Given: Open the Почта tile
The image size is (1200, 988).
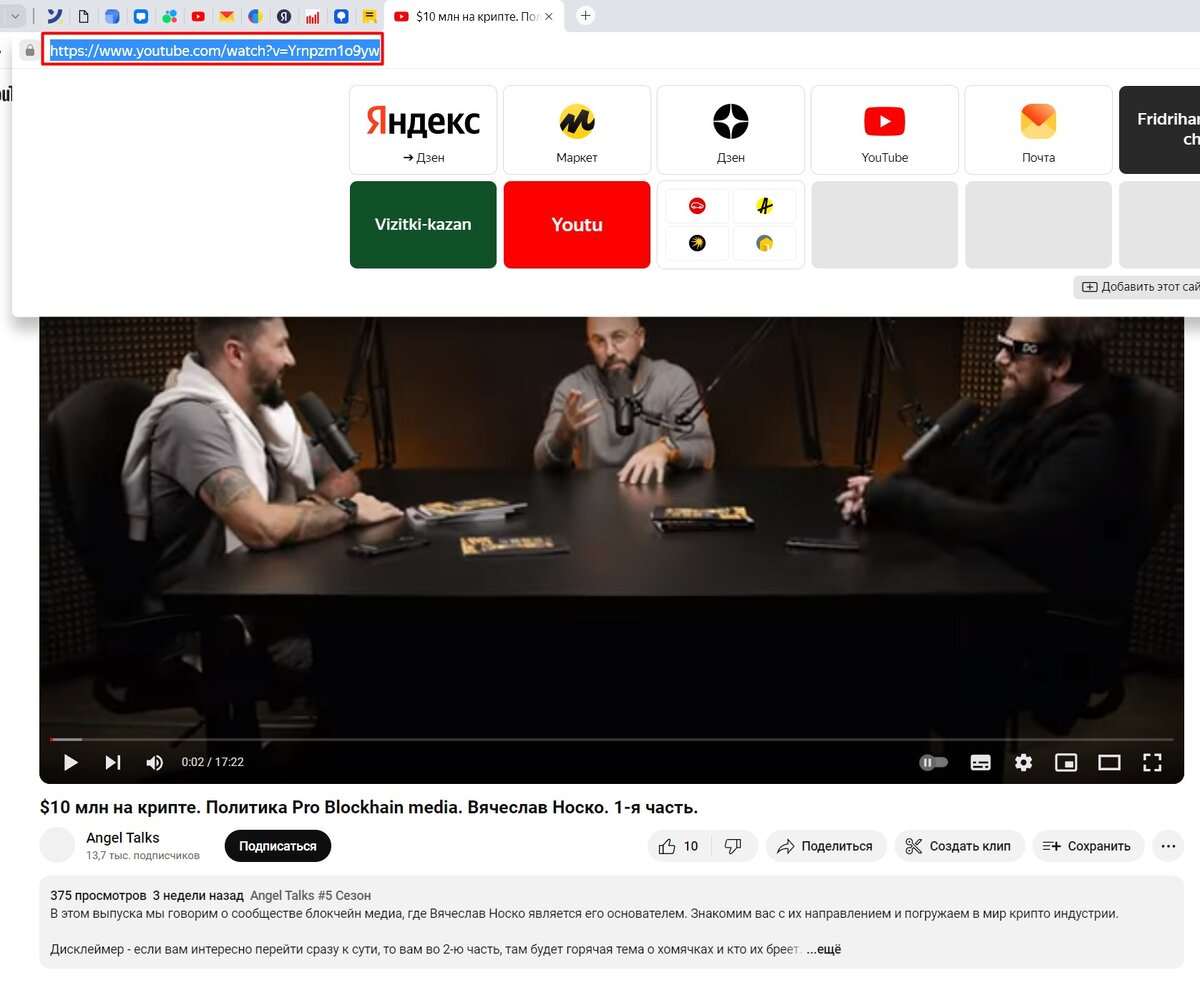Looking at the screenshot, I should (1038, 130).
